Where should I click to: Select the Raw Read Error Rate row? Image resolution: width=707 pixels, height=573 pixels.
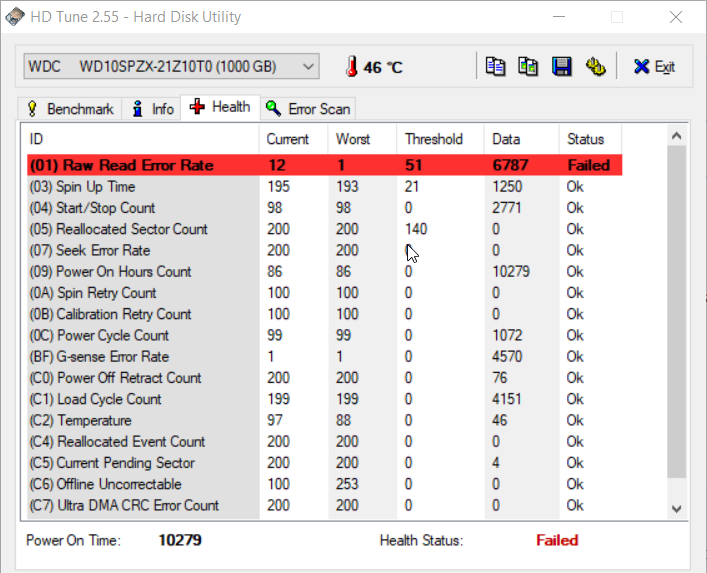coord(325,165)
